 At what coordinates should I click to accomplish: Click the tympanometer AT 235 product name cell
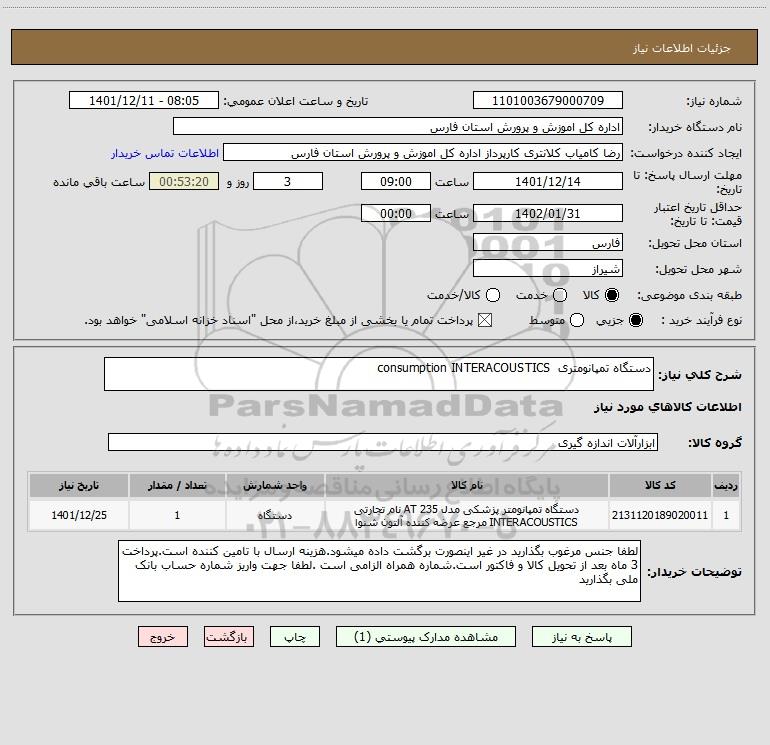[467, 515]
